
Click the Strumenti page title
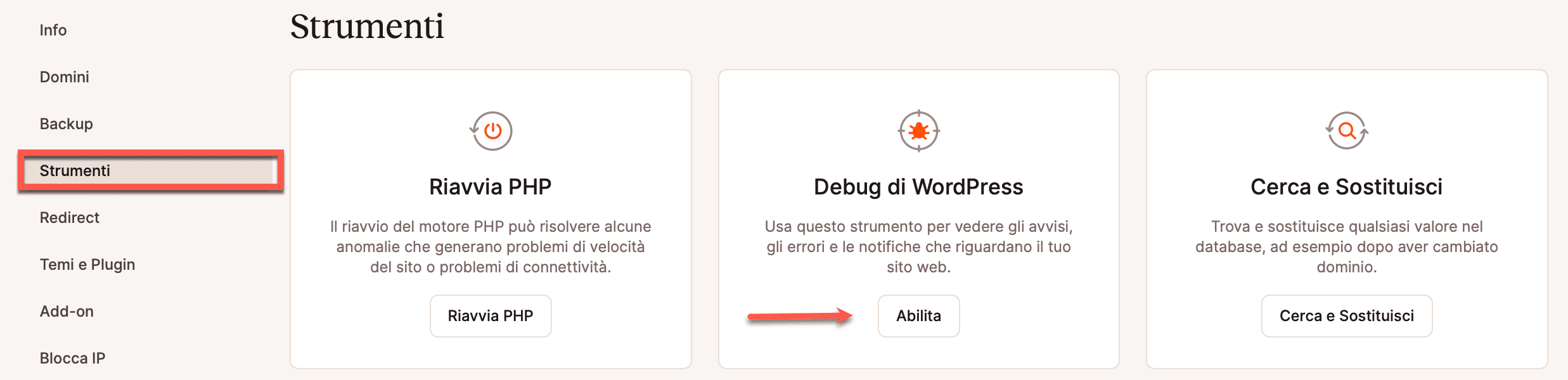coord(366,27)
